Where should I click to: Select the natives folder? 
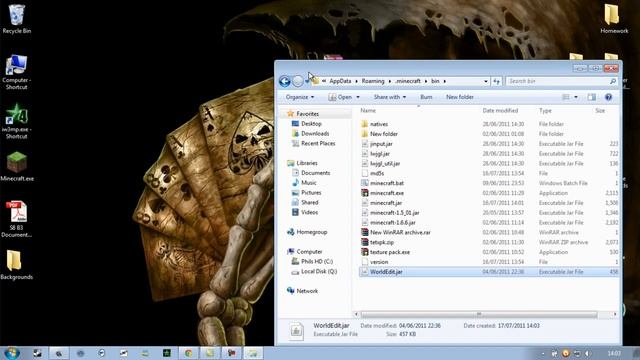pyautogui.click(x=379, y=124)
